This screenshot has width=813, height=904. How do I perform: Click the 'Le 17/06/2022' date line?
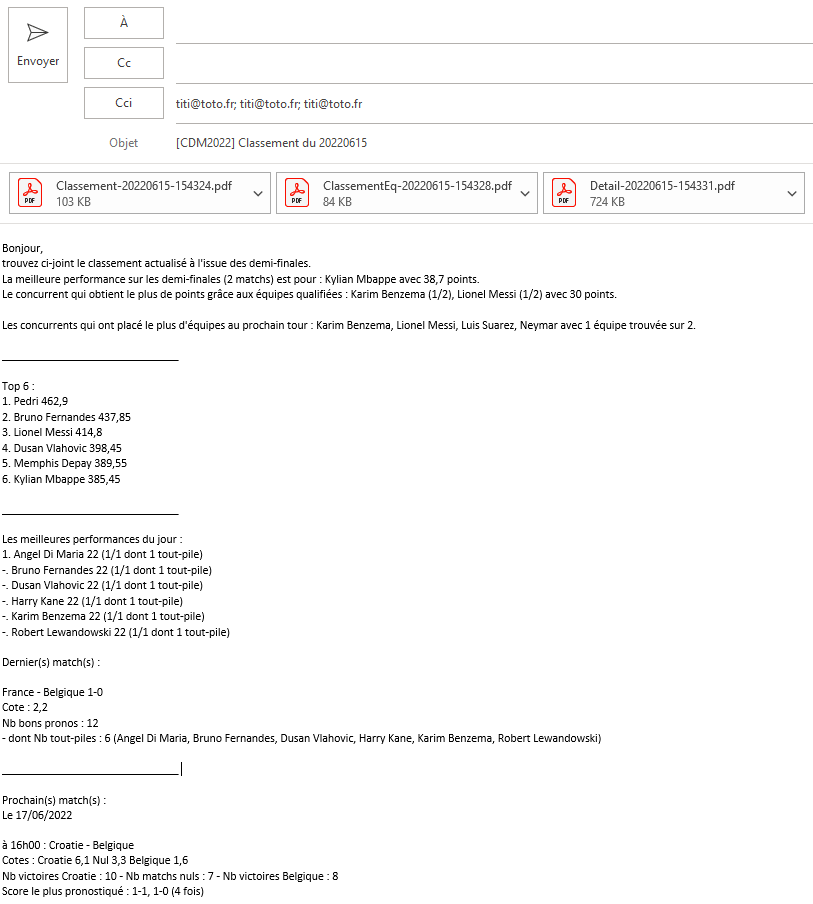click(x=37, y=815)
